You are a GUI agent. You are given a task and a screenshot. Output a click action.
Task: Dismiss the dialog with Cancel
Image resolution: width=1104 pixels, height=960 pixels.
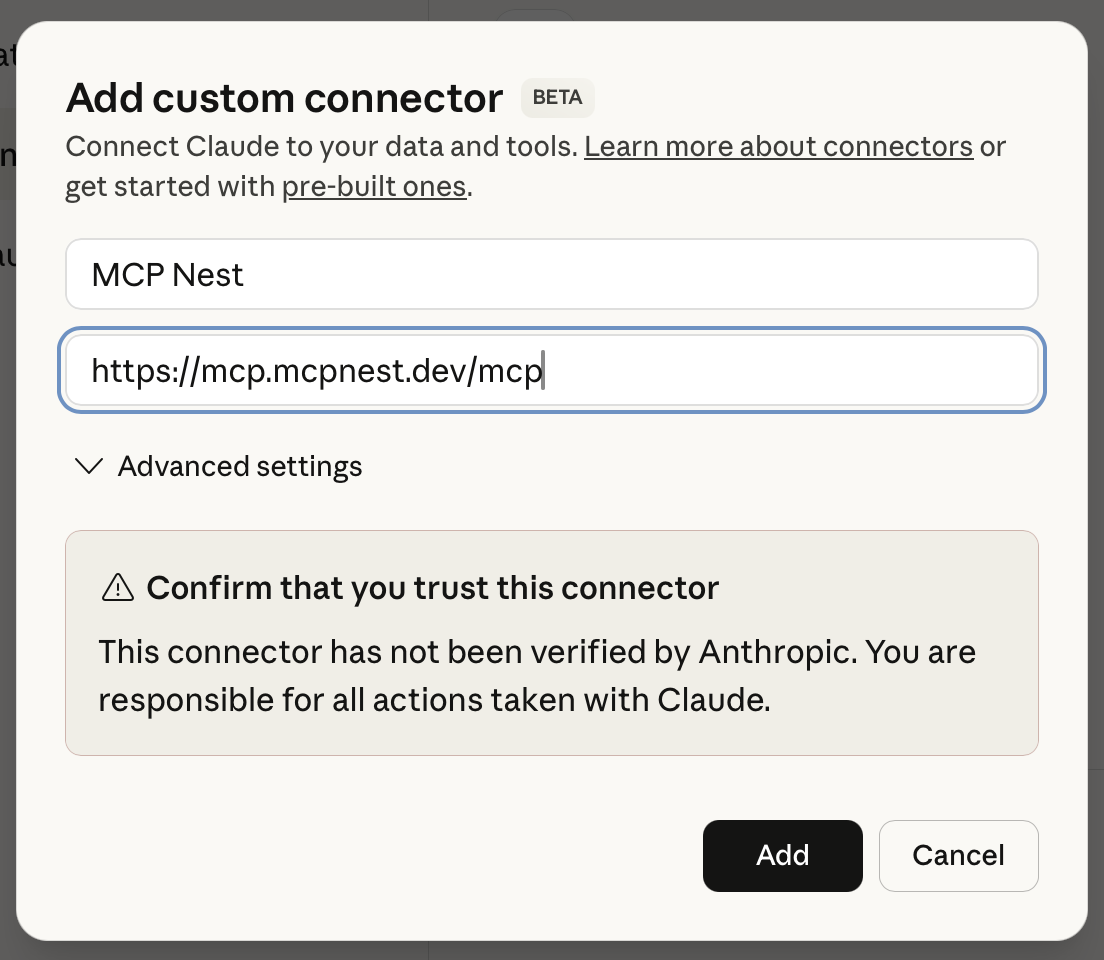[x=958, y=855]
